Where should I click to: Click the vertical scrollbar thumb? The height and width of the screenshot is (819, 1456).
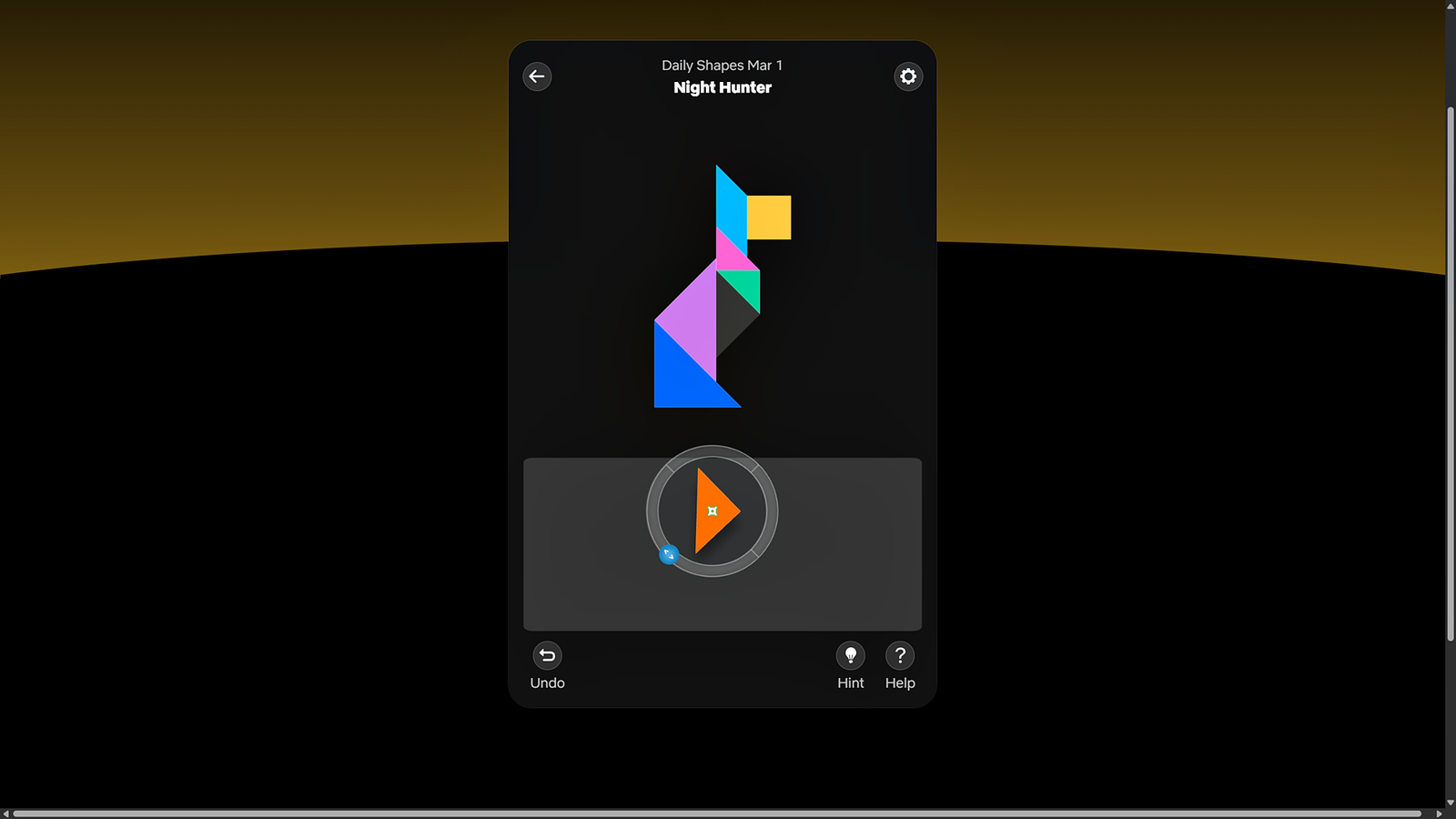click(x=1450, y=373)
